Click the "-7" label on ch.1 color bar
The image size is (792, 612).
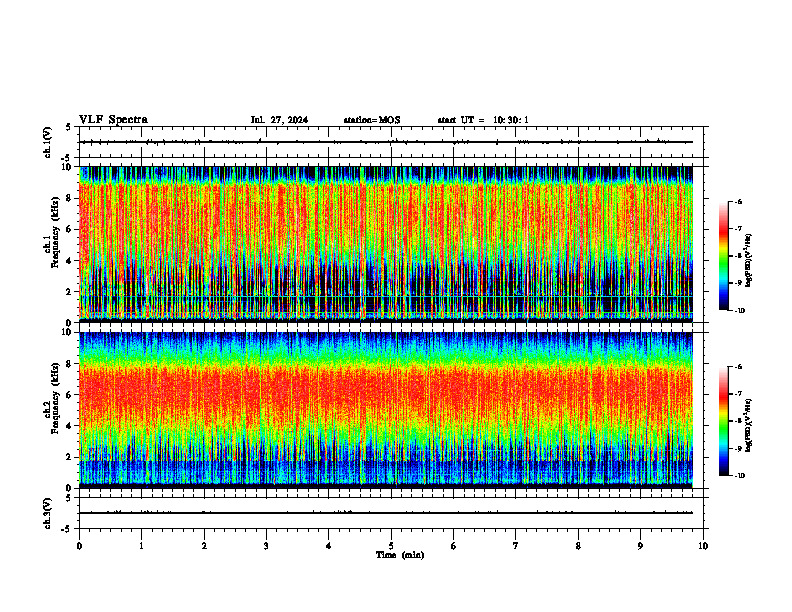point(738,229)
